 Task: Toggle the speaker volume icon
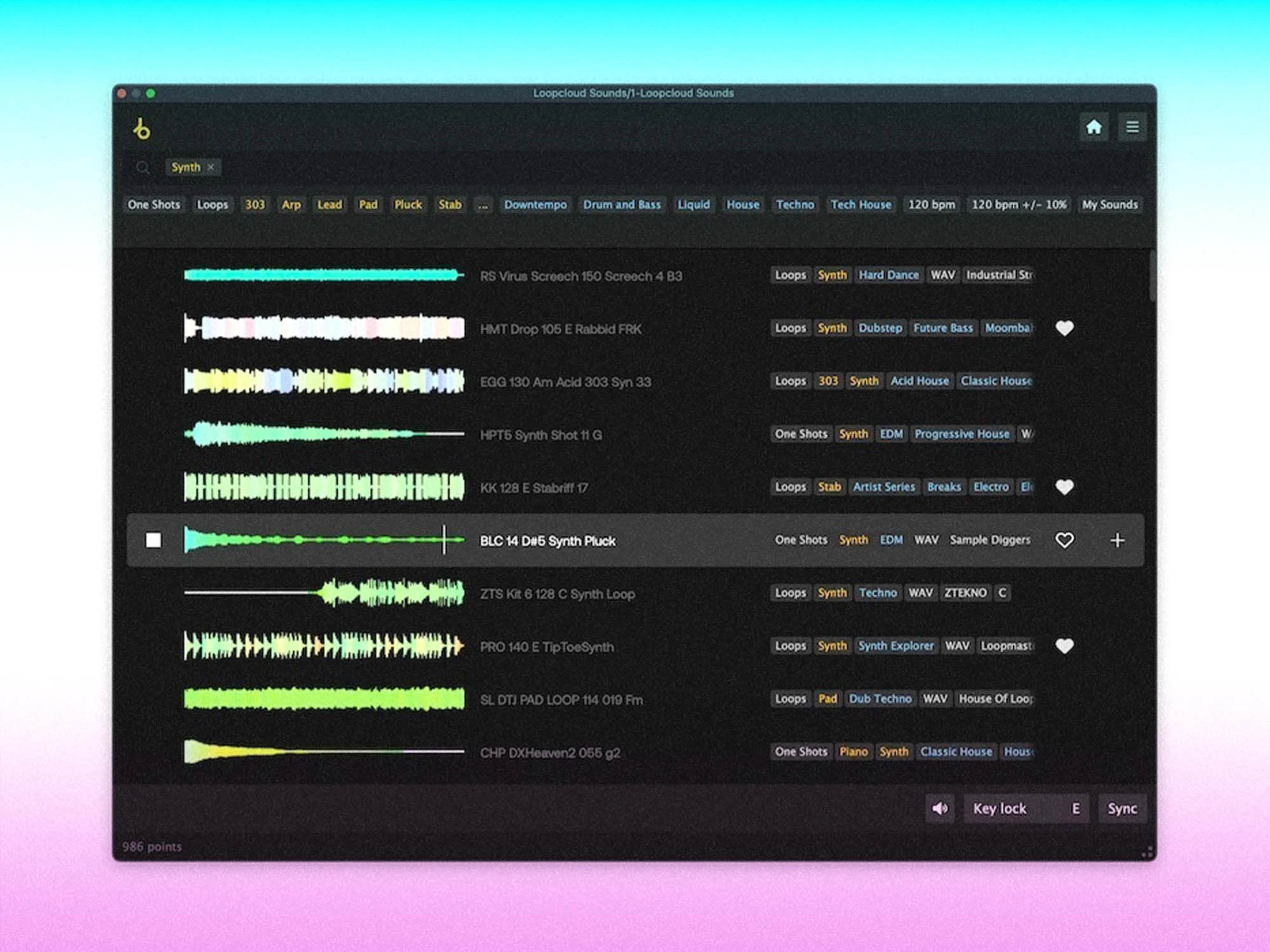(940, 809)
